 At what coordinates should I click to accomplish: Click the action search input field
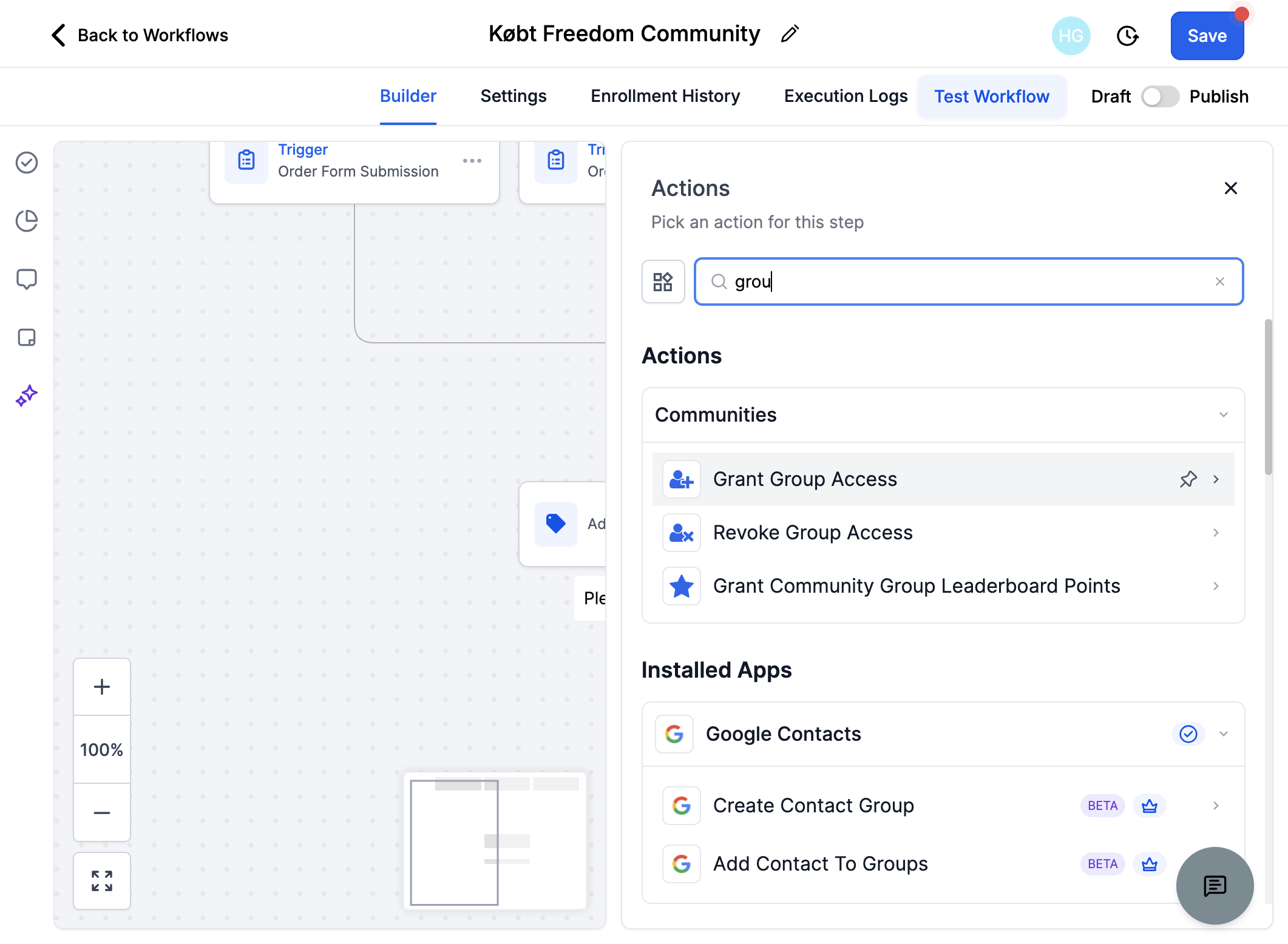(969, 282)
